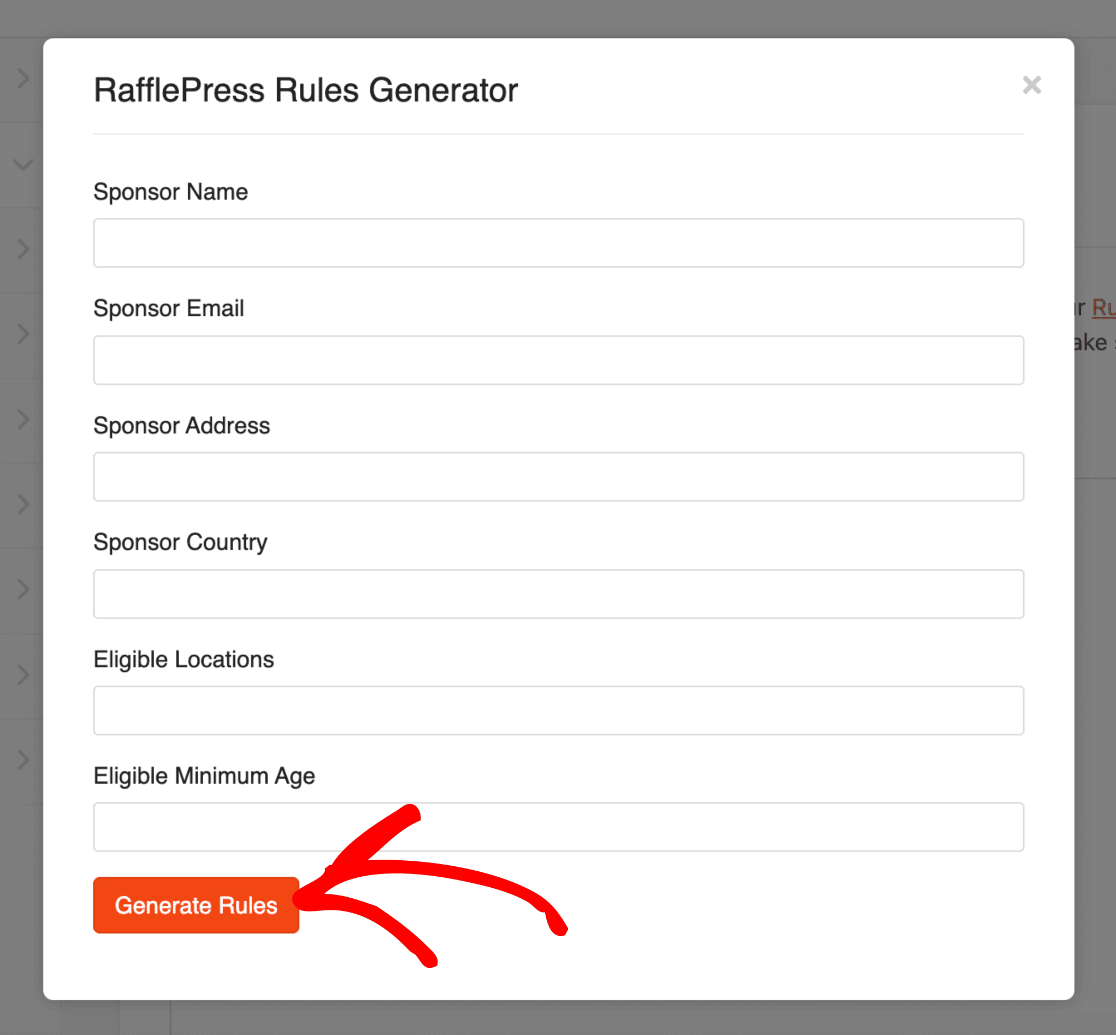Open the underlined Rules link behind the modal
The height and width of the screenshot is (1035, 1116).
coord(1104,308)
